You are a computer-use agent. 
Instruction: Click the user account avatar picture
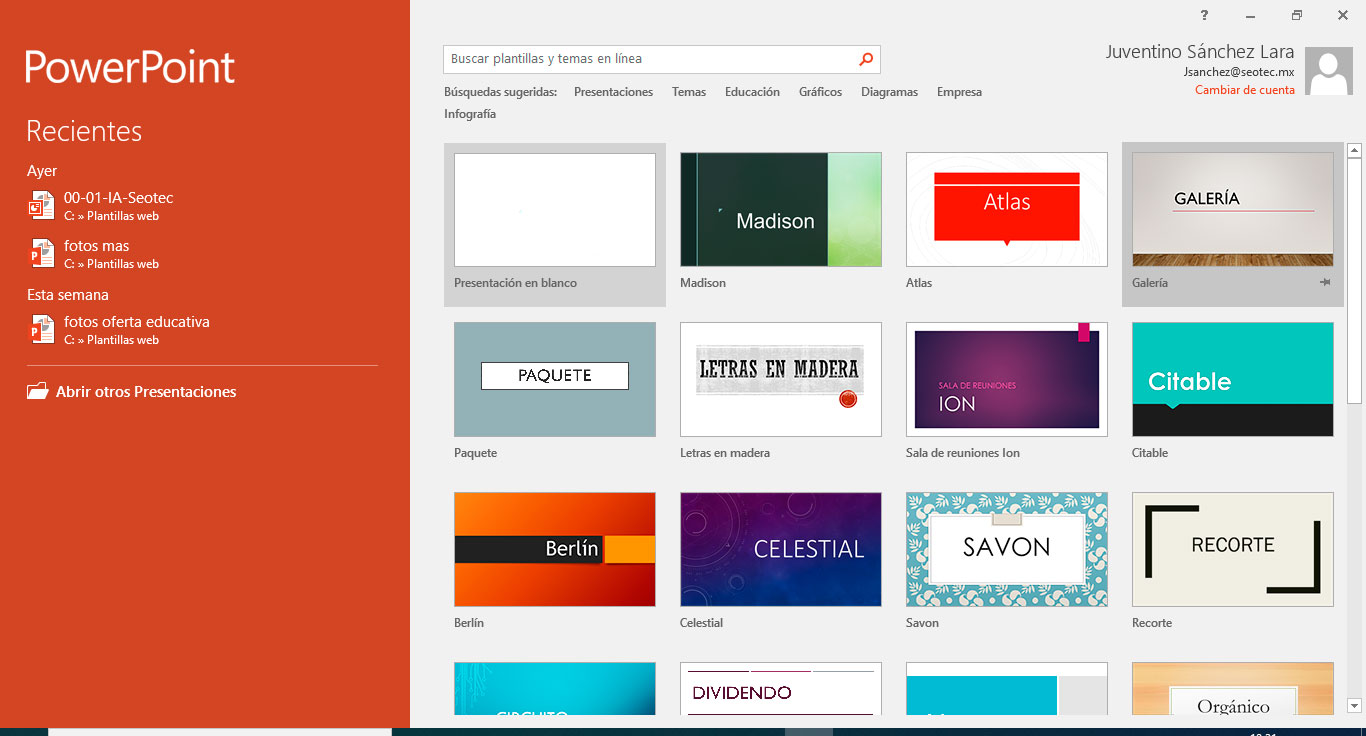click(x=1329, y=71)
